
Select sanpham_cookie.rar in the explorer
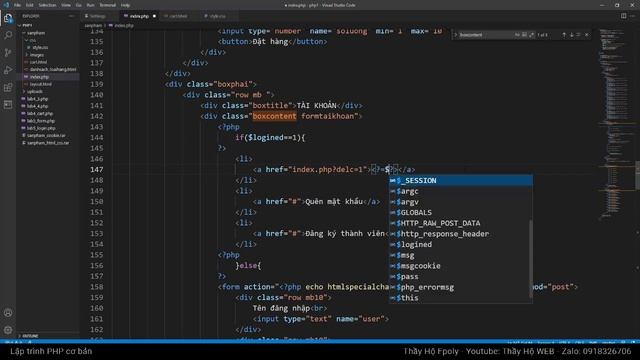46,136
